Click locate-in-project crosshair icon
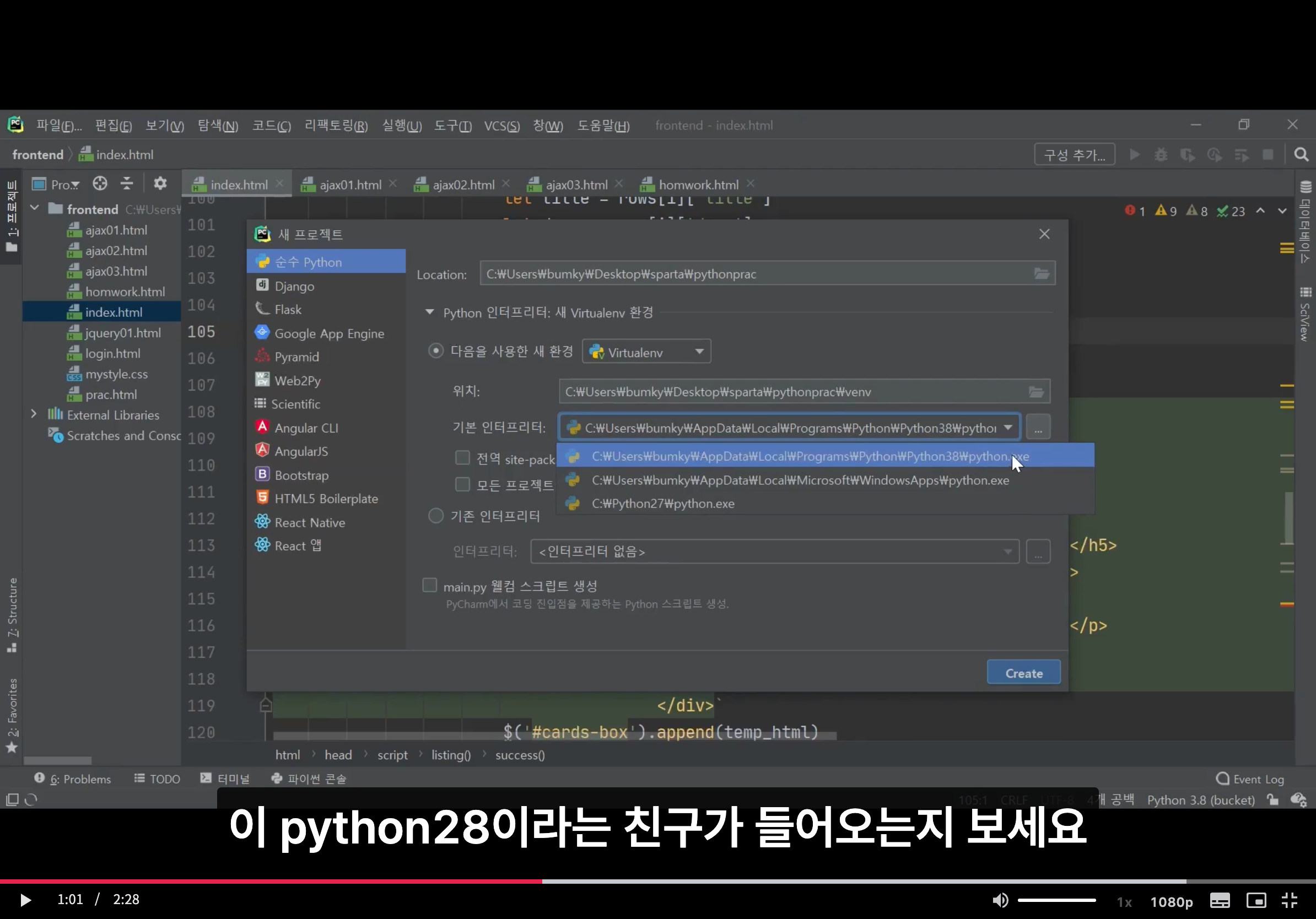 (100, 183)
